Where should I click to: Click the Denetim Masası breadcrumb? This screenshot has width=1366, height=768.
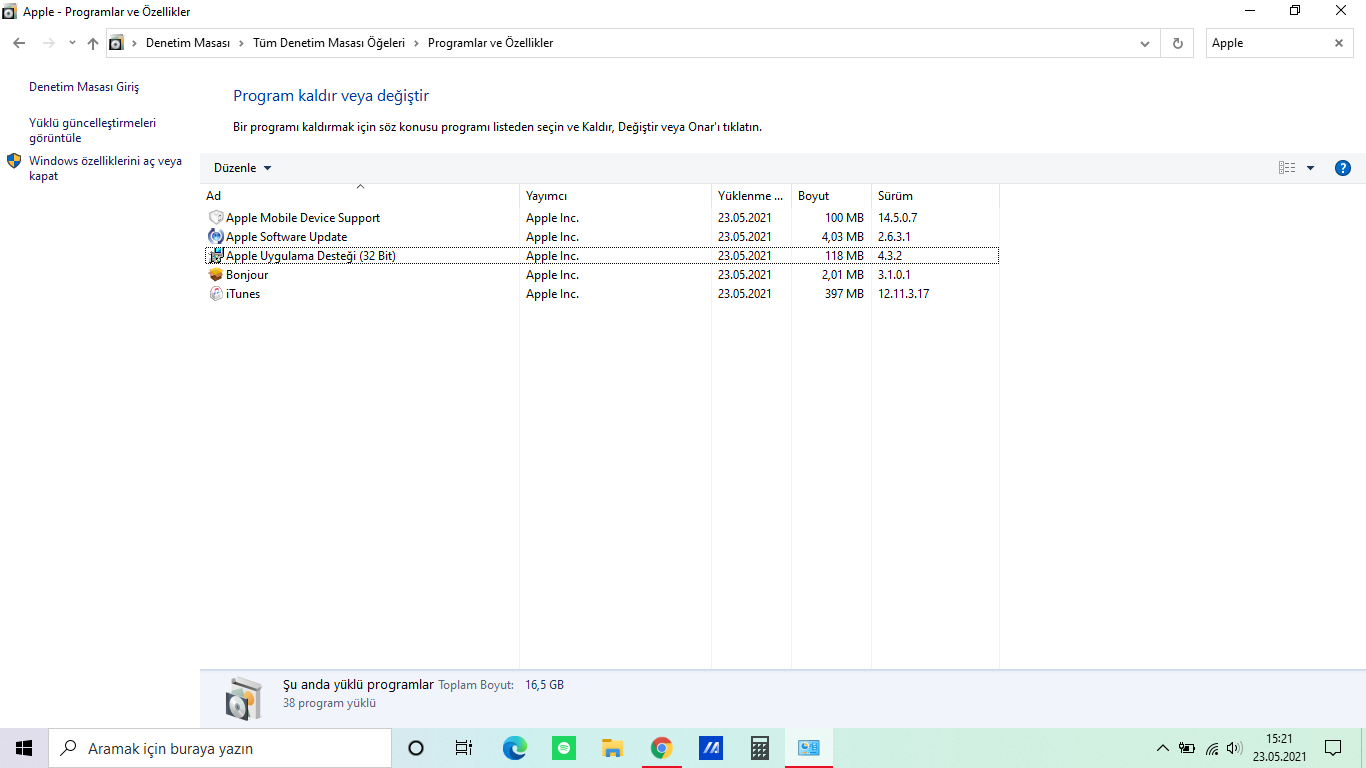pyautogui.click(x=188, y=43)
